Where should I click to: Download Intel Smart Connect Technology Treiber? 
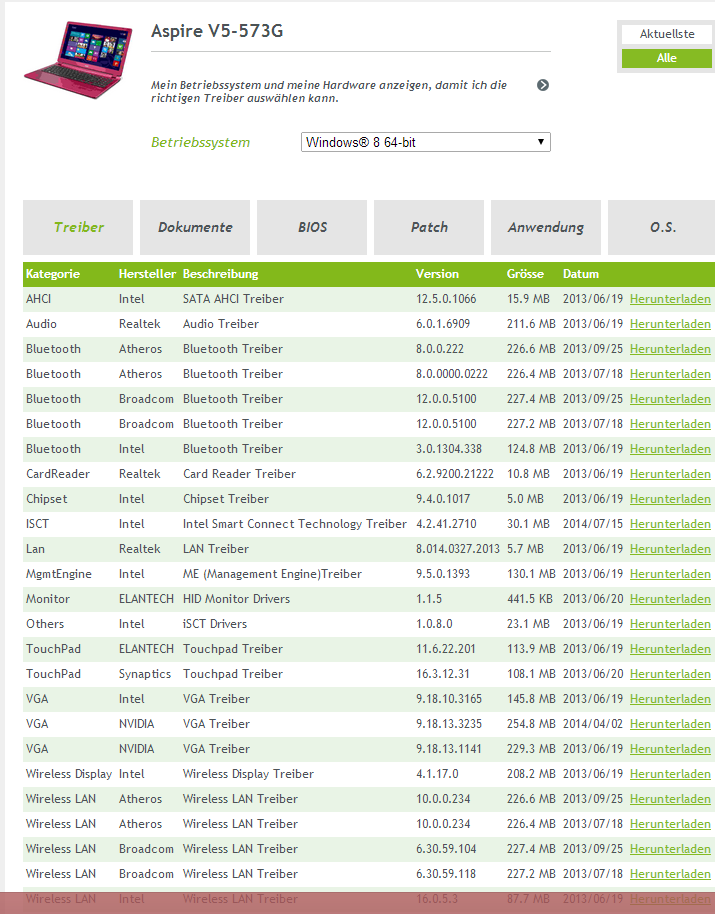pos(670,524)
